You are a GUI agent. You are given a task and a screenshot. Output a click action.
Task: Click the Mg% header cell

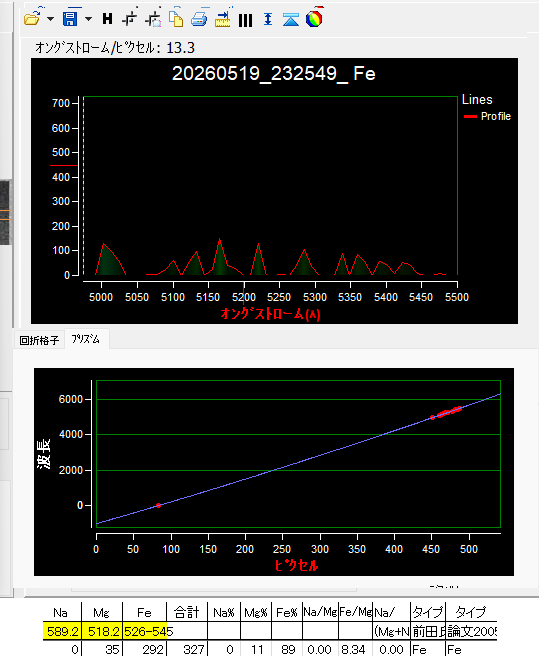tap(256, 612)
